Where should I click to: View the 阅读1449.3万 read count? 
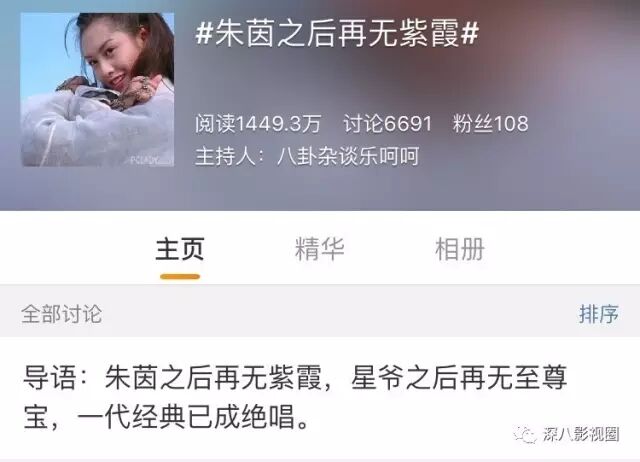coord(258,124)
